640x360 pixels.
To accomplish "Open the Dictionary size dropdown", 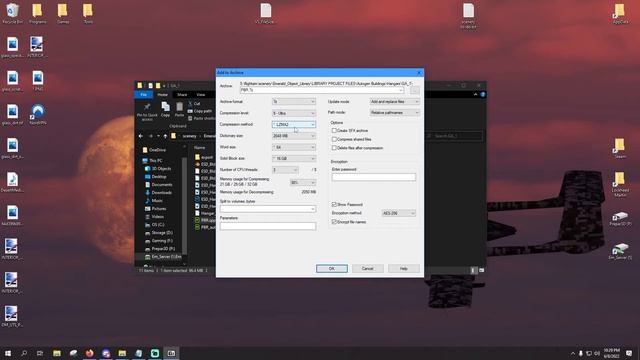I will (294, 136).
